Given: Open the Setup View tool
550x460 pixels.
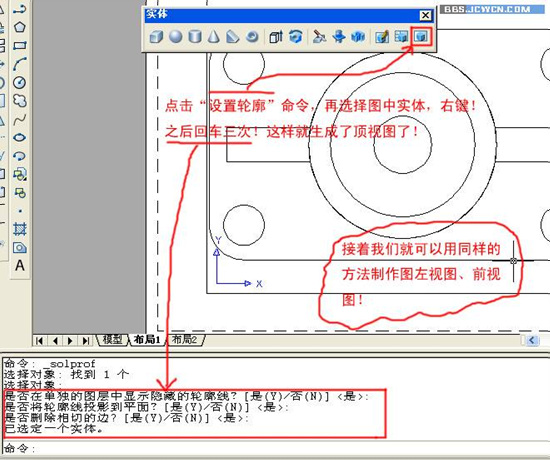Looking at the screenshot, I should [401, 36].
